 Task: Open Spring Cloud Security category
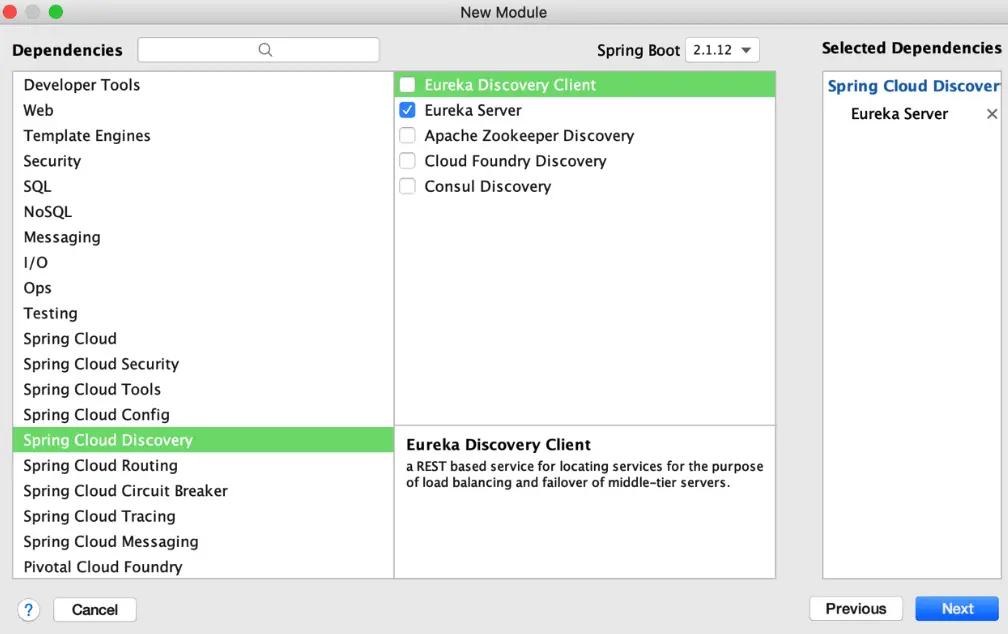click(203, 364)
